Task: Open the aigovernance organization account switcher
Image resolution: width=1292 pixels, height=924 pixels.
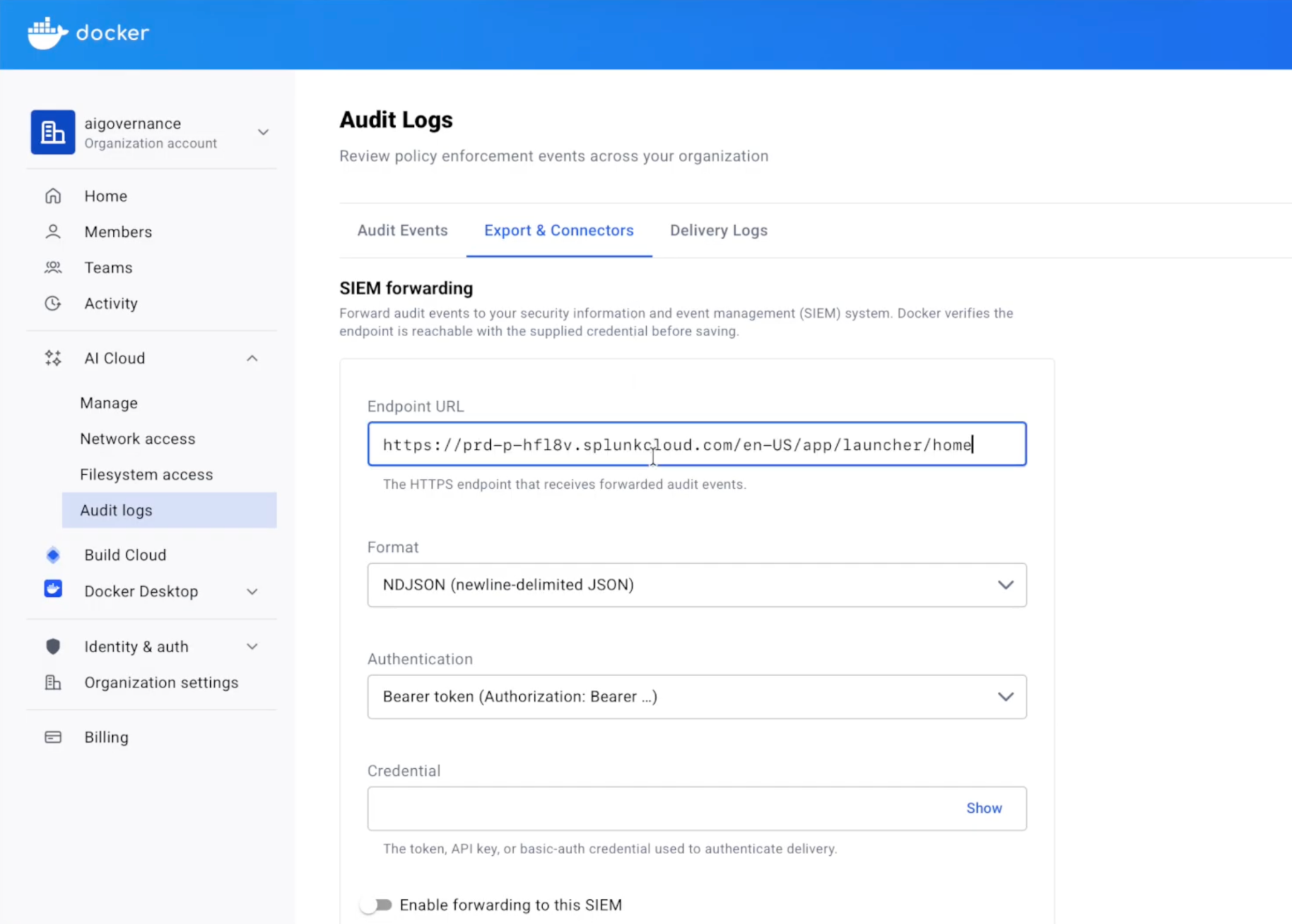Action: tap(263, 132)
